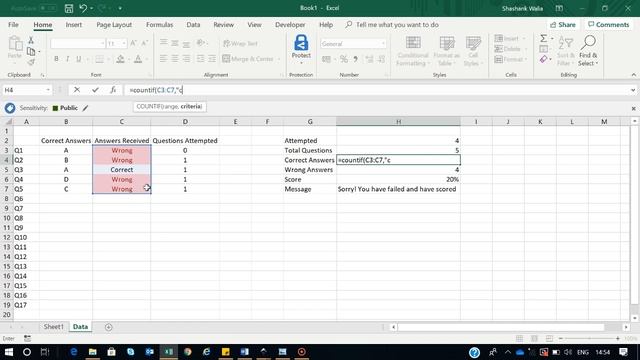
Task: Click the Comma Style icon
Action: coord(356,60)
